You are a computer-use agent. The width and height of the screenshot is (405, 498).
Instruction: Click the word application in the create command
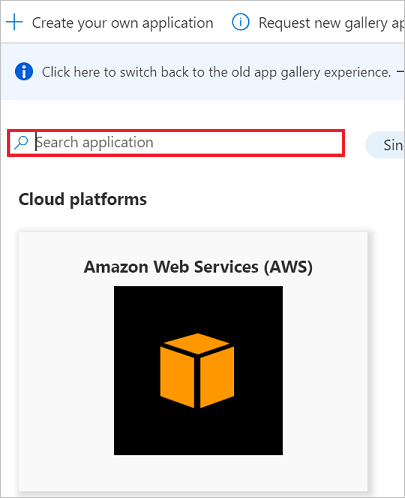tap(178, 24)
